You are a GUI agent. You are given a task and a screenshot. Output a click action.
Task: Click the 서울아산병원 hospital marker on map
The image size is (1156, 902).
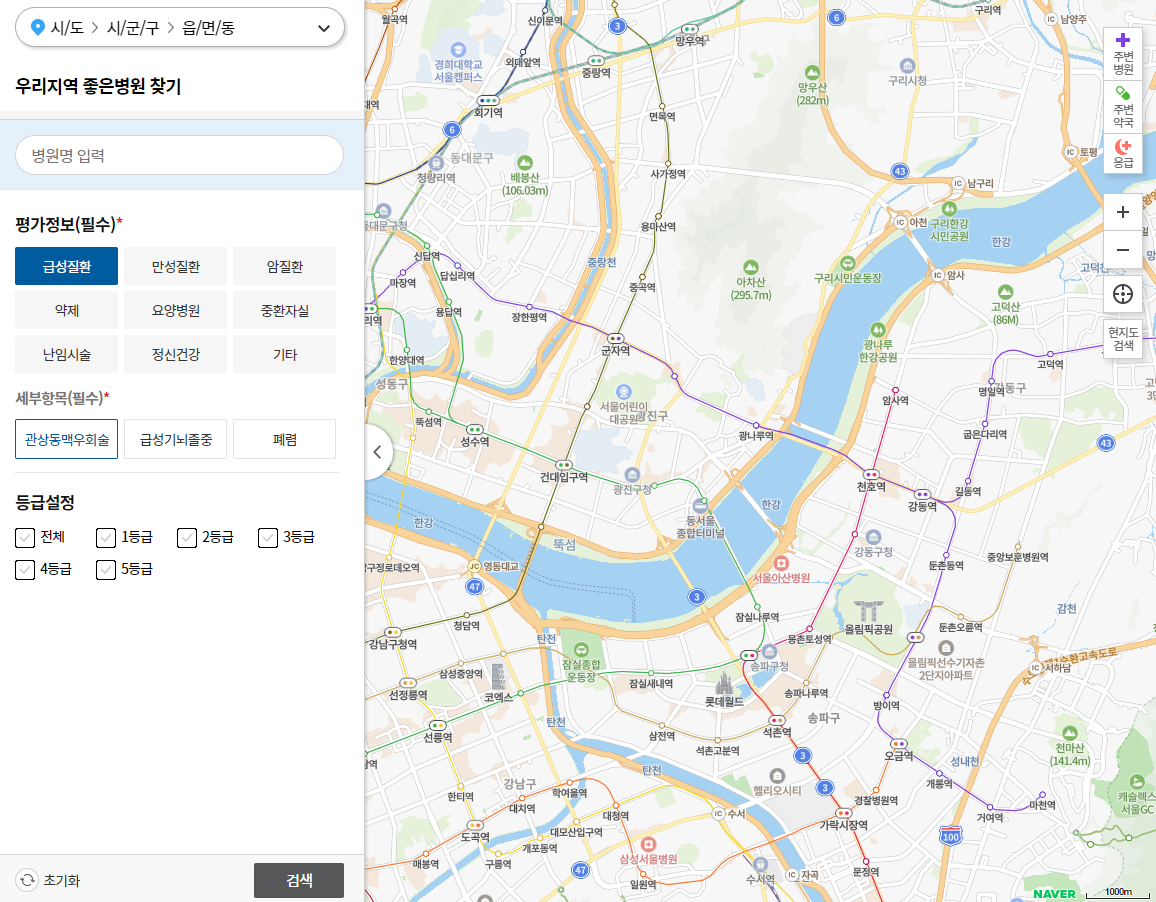[781, 564]
